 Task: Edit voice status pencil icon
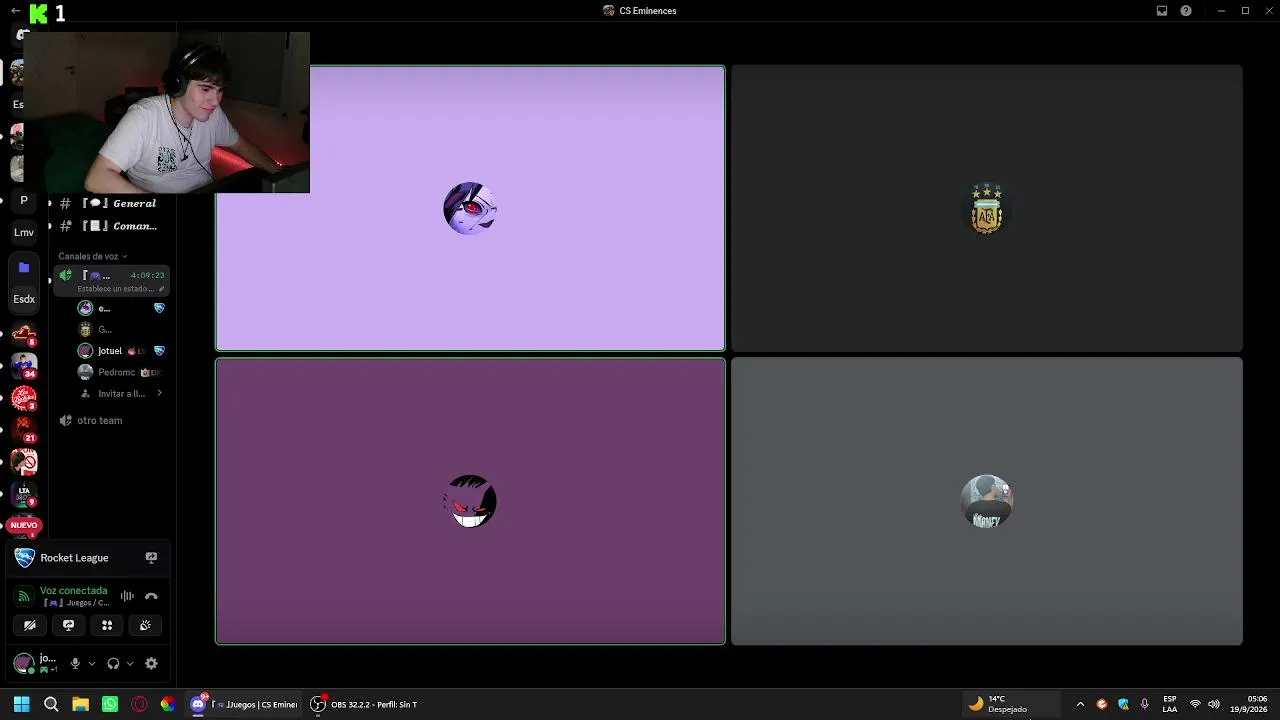click(x=161, y=289)
